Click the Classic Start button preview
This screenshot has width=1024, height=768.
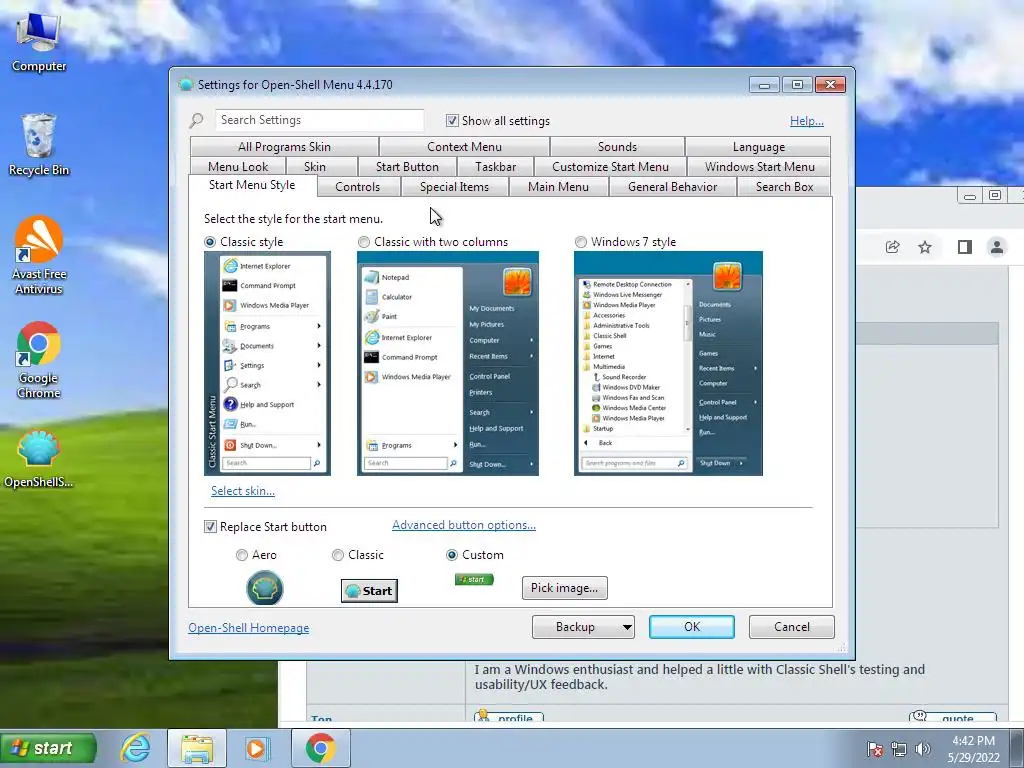[369, 591]
